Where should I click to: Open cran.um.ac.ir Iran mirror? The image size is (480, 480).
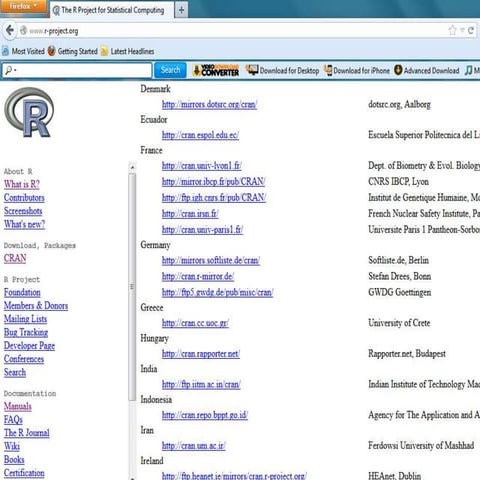click(194, 446)
